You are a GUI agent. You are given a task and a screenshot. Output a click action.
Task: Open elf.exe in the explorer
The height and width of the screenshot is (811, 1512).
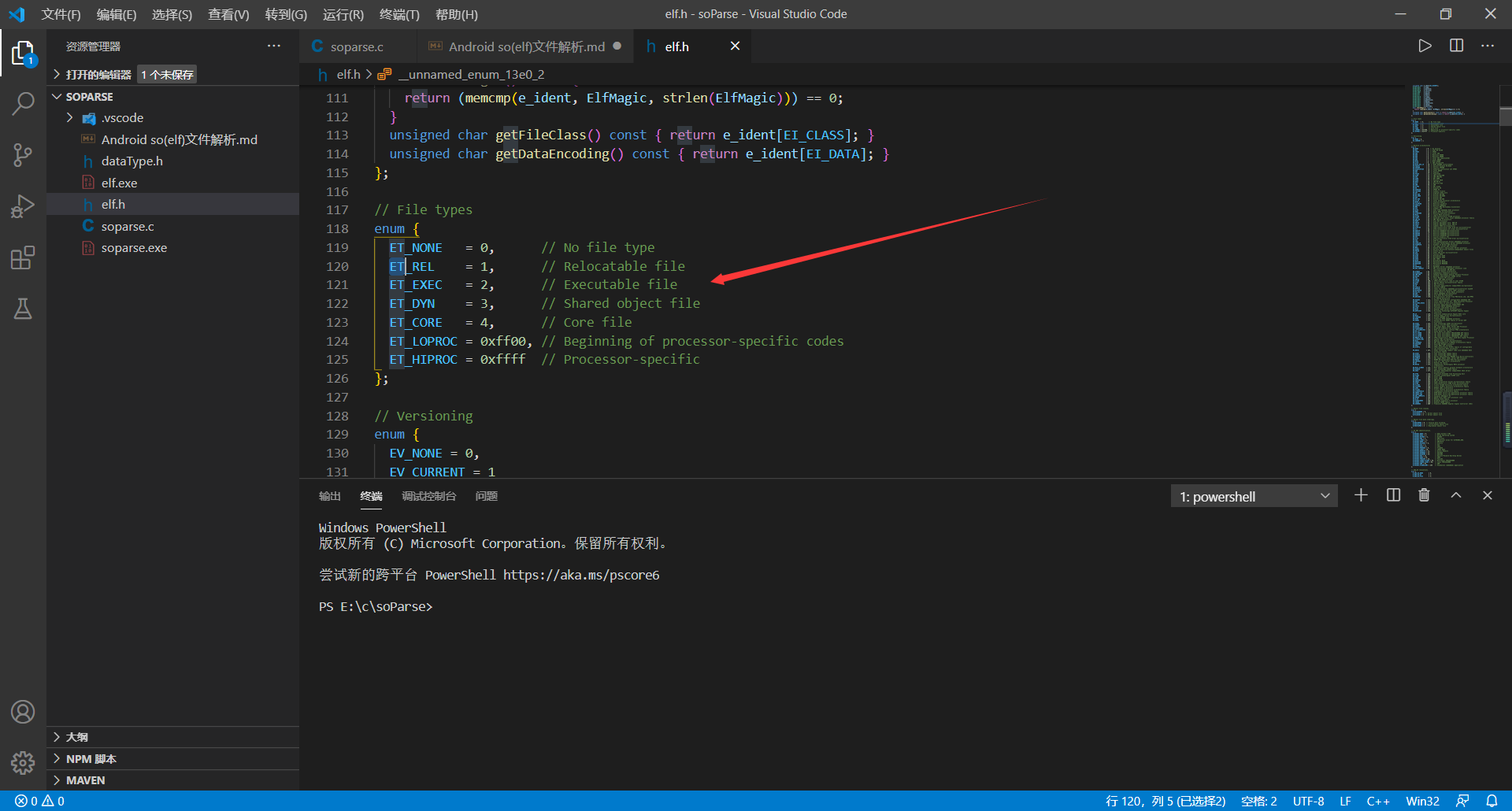click(173, 183)
